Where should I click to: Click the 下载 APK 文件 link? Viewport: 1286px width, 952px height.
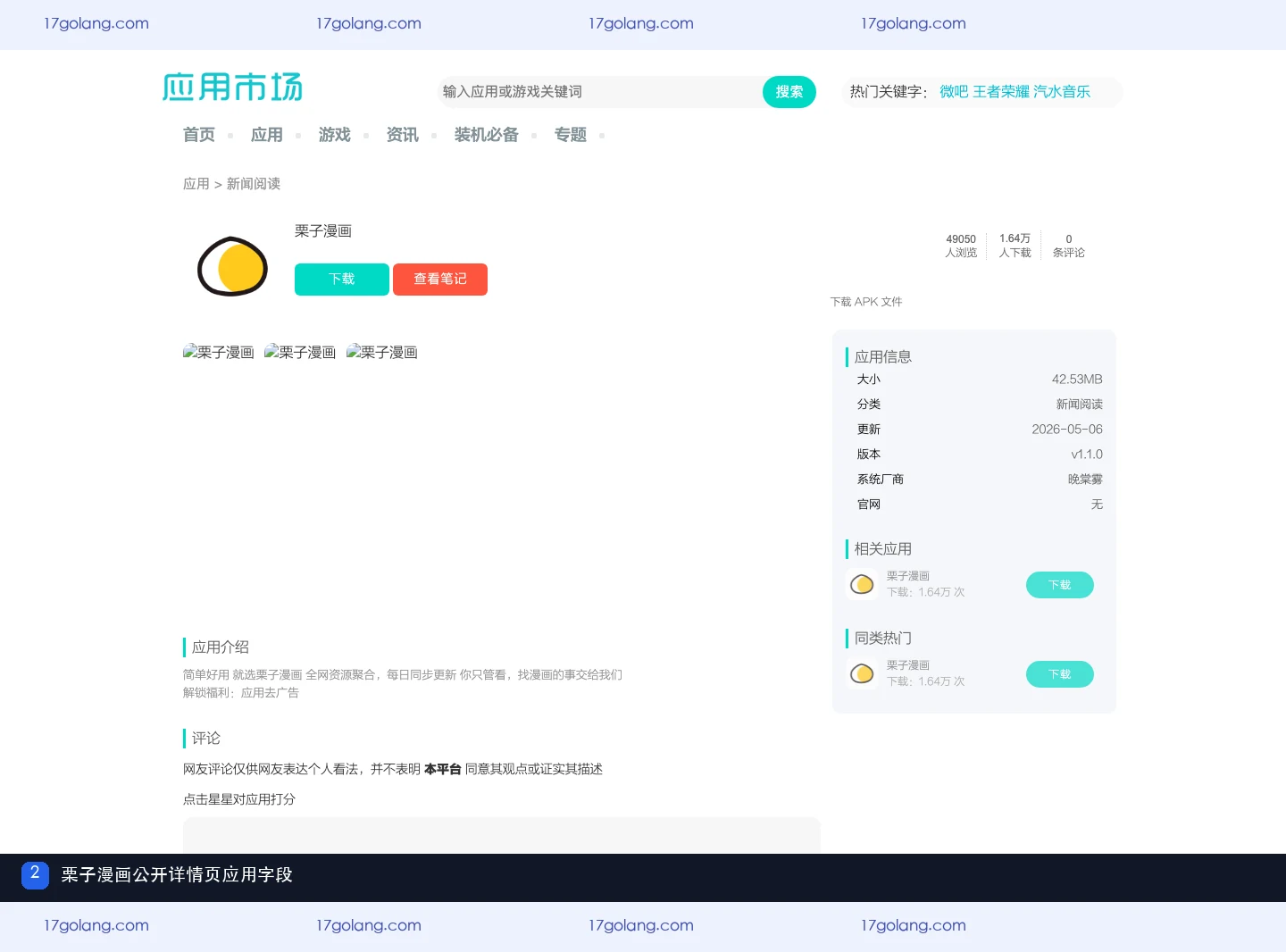(x=866, y=302)
